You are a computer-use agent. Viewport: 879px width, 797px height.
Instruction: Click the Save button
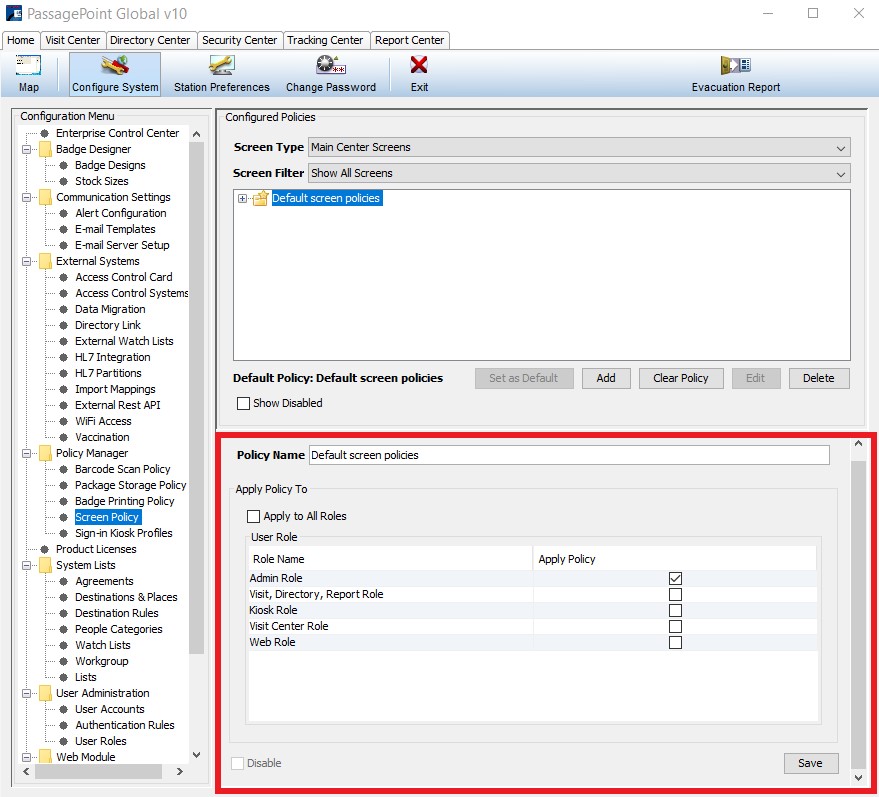(810, 763)
